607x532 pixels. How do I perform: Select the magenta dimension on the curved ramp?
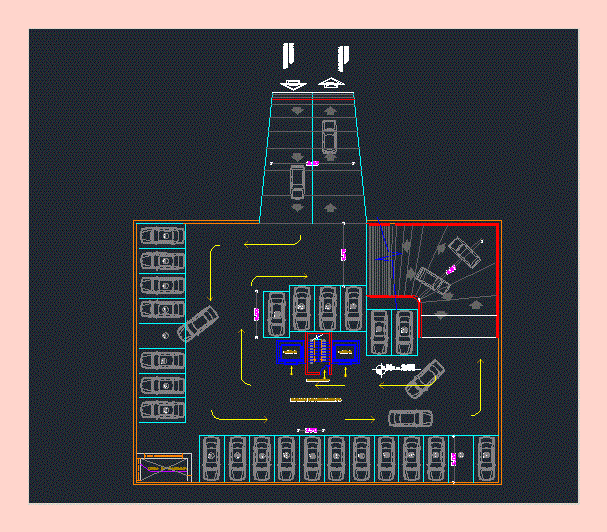click(451, 269)
